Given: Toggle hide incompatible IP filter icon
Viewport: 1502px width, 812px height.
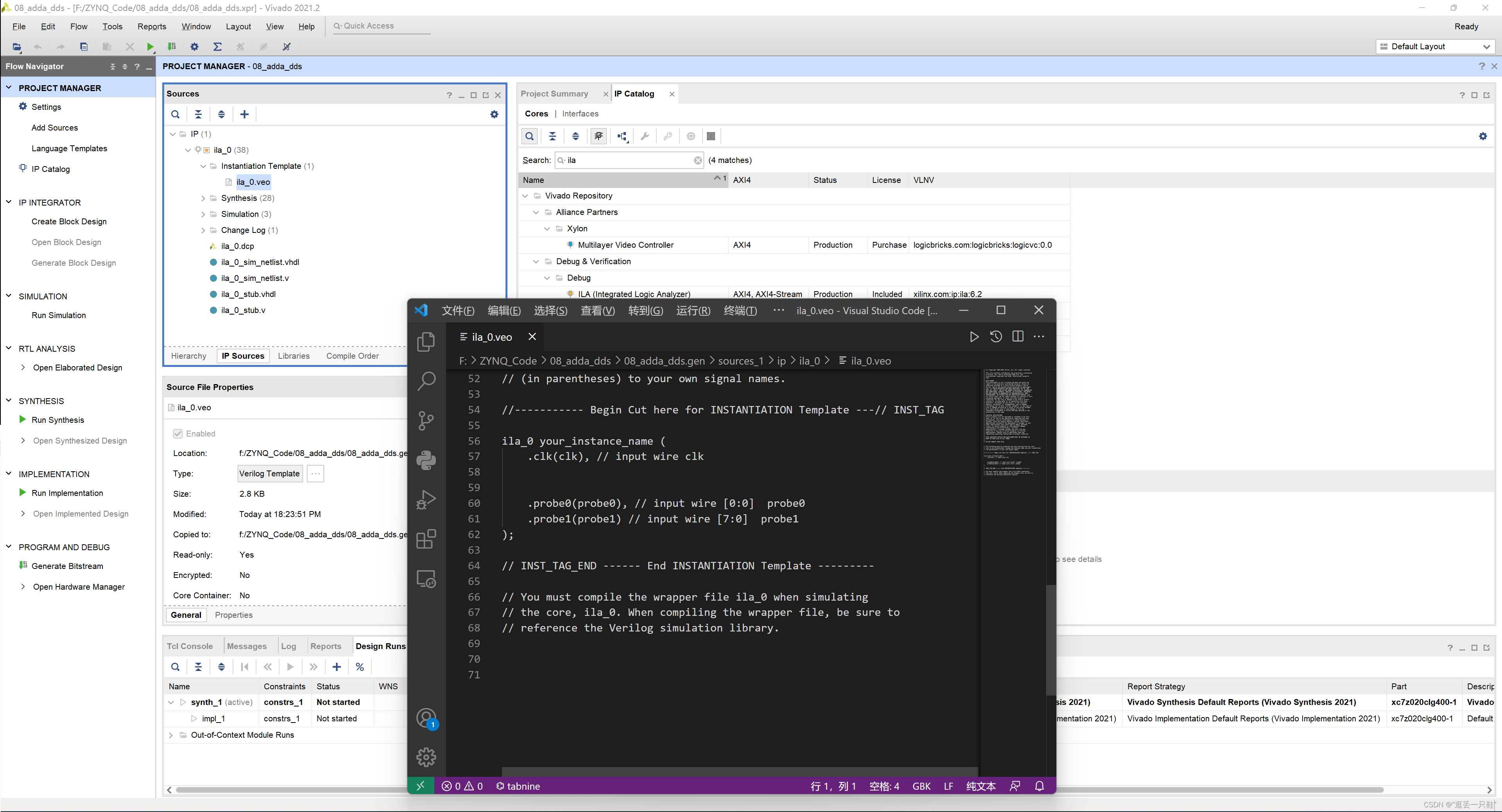Looking at the screenshot, I should (x=598, y=136).
